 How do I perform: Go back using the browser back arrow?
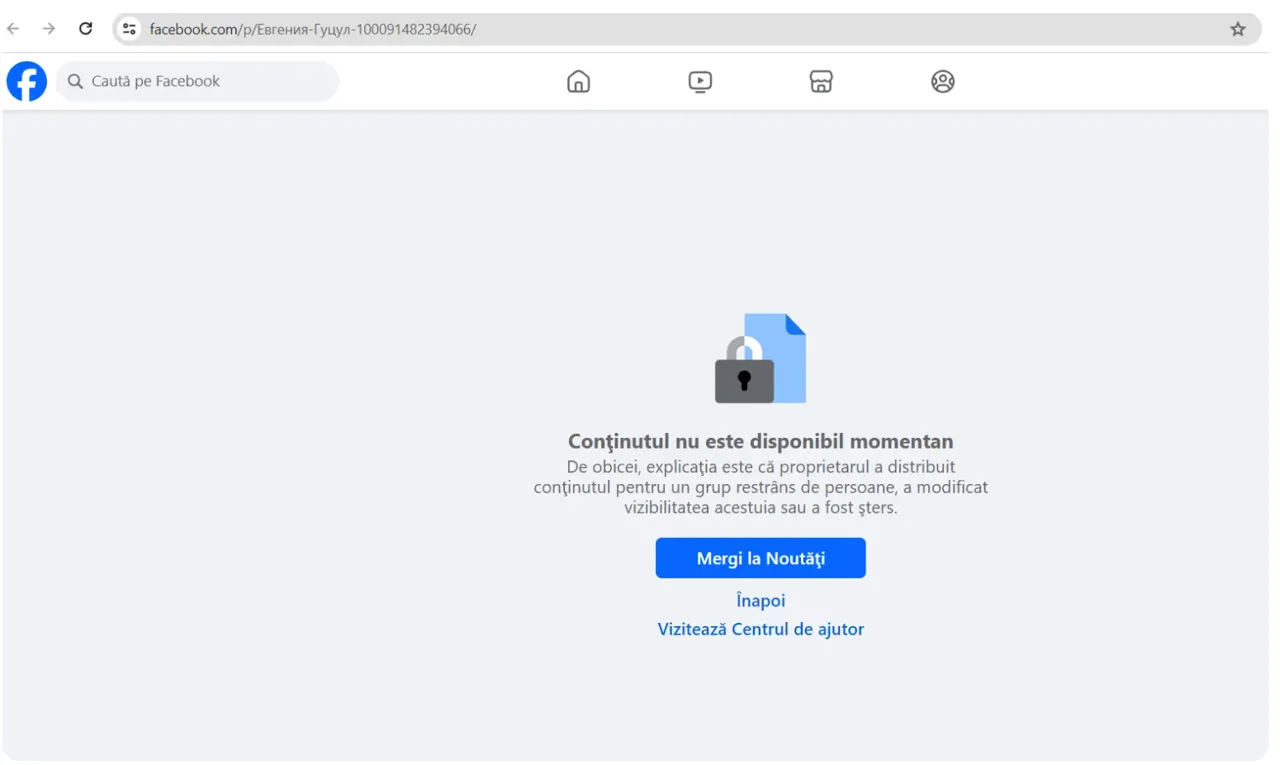point(13,29)
